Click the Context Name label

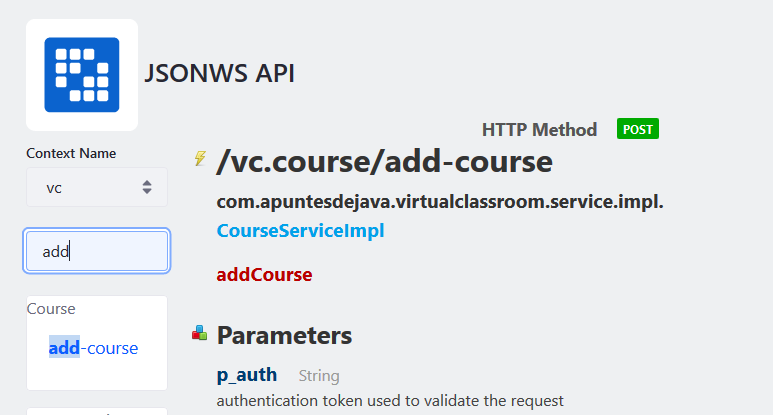[71, 153]
